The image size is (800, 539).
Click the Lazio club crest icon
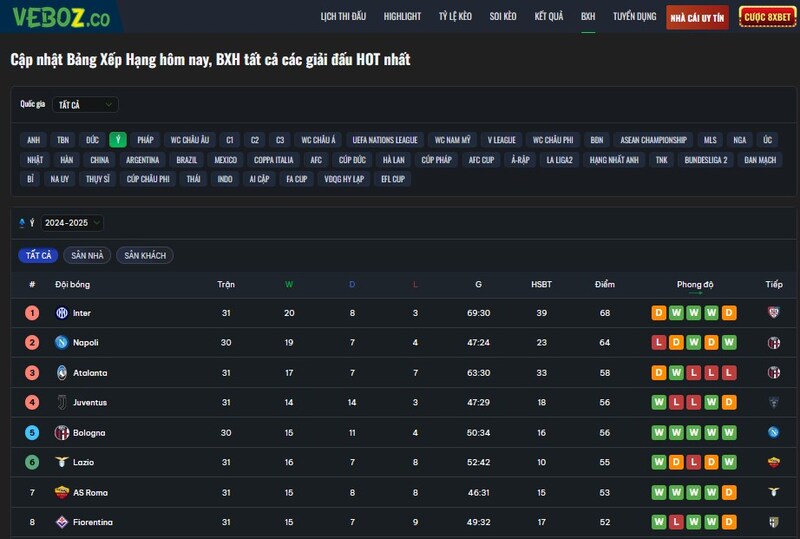click(x=61, y=463)
